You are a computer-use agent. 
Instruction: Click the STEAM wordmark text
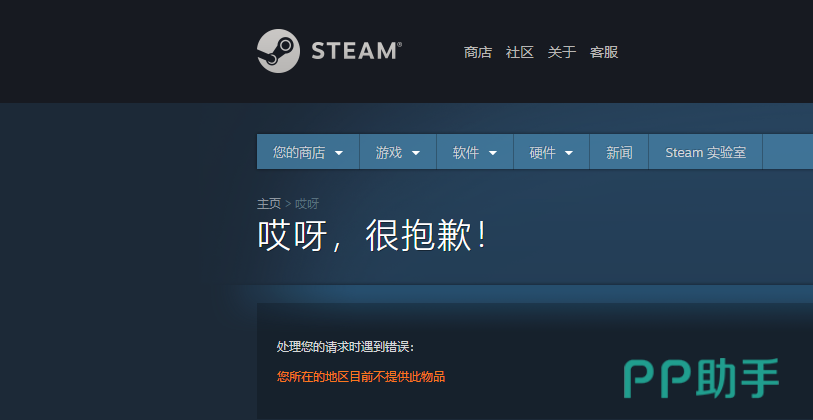(355, 51)
